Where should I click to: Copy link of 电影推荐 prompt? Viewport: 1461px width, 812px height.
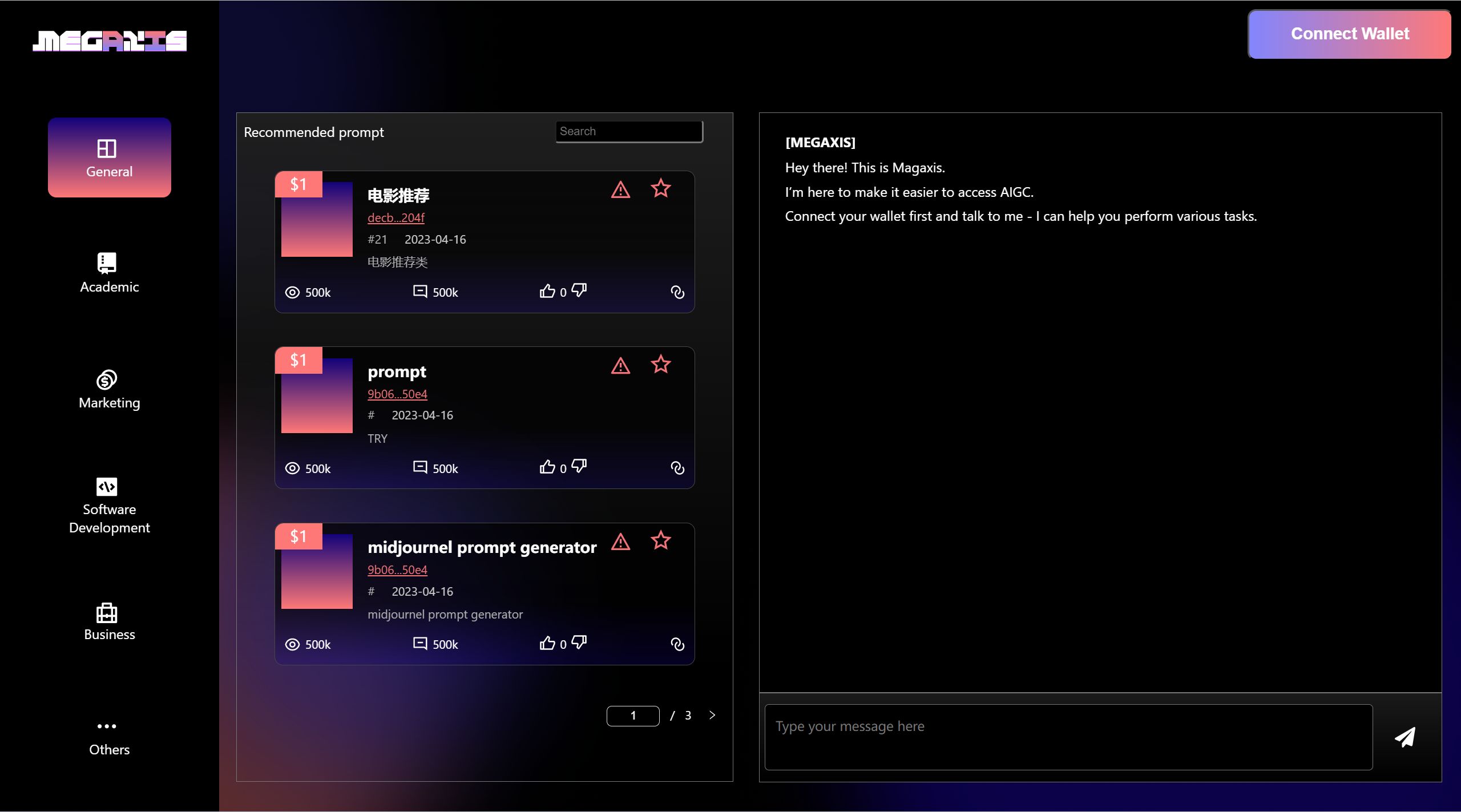677,292
